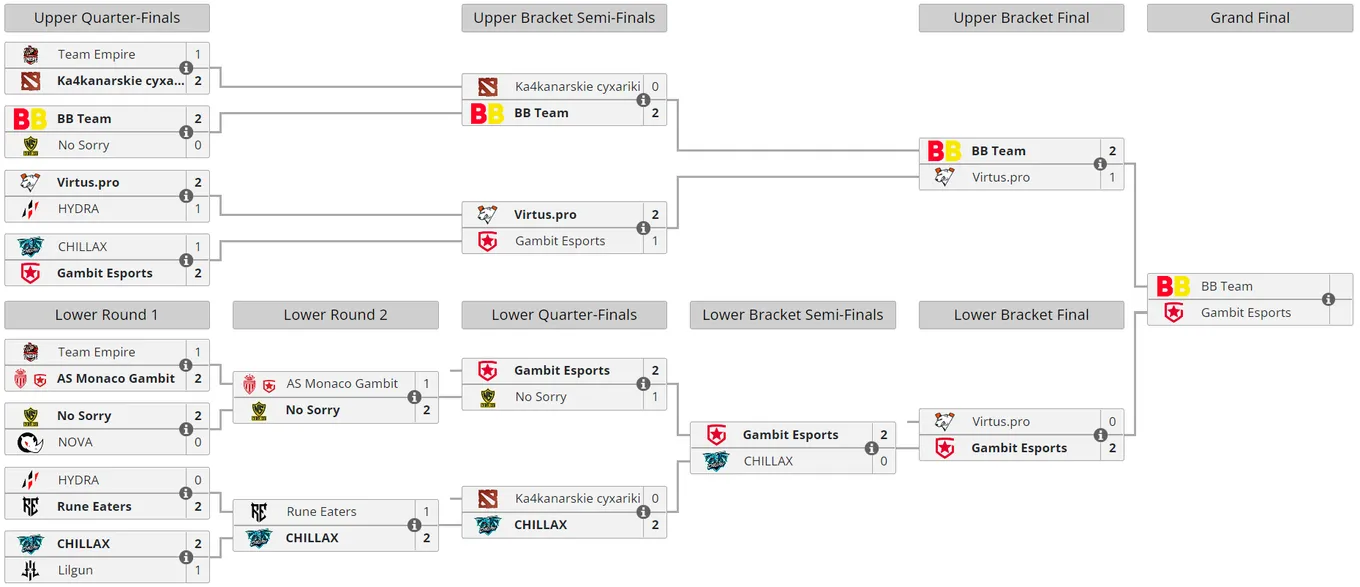Click NOVA team logo
Image resolution: width=1360 pixels, height=587 pixels.
click(31, 442)
